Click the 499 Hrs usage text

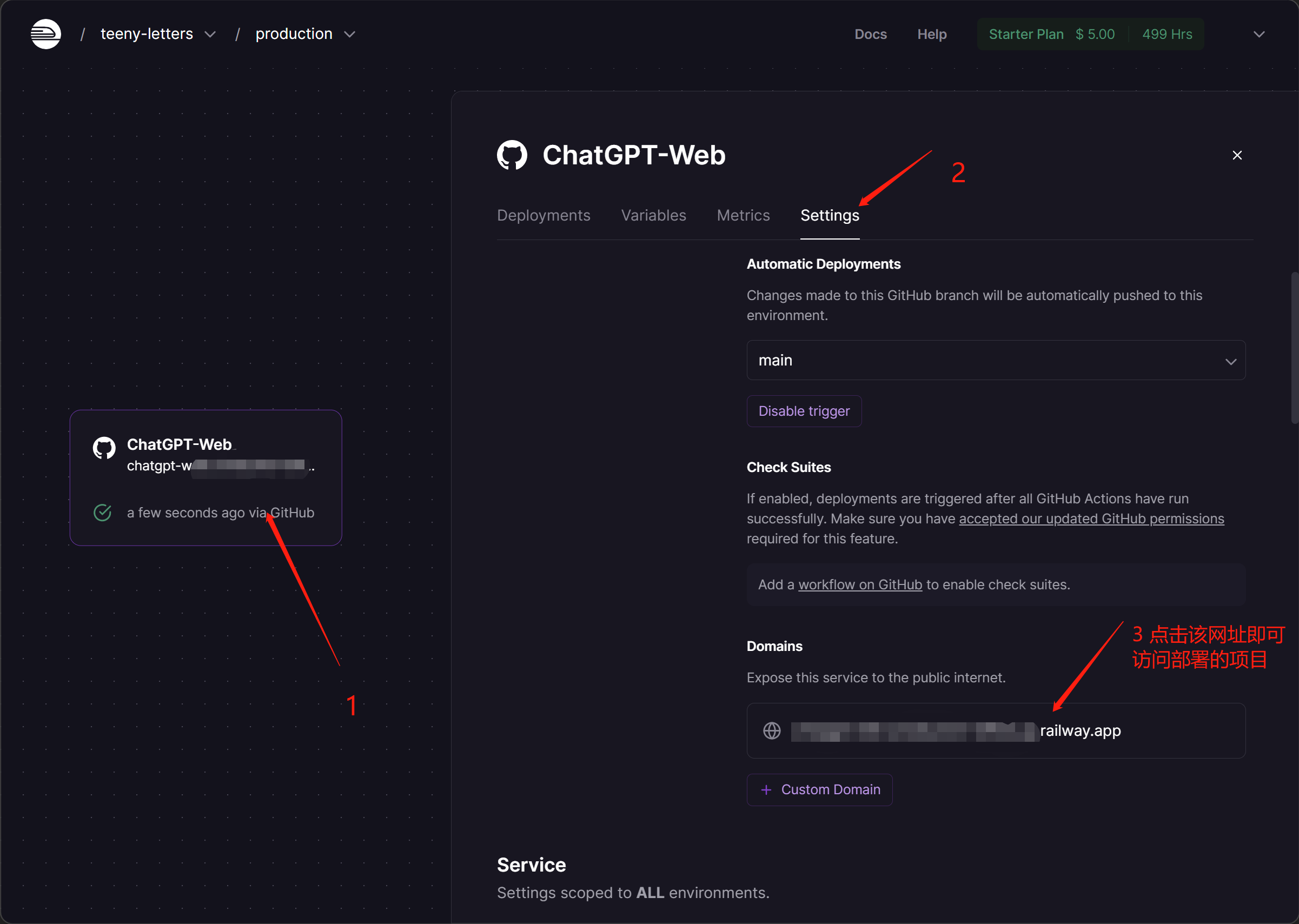tap(1167, 34)
